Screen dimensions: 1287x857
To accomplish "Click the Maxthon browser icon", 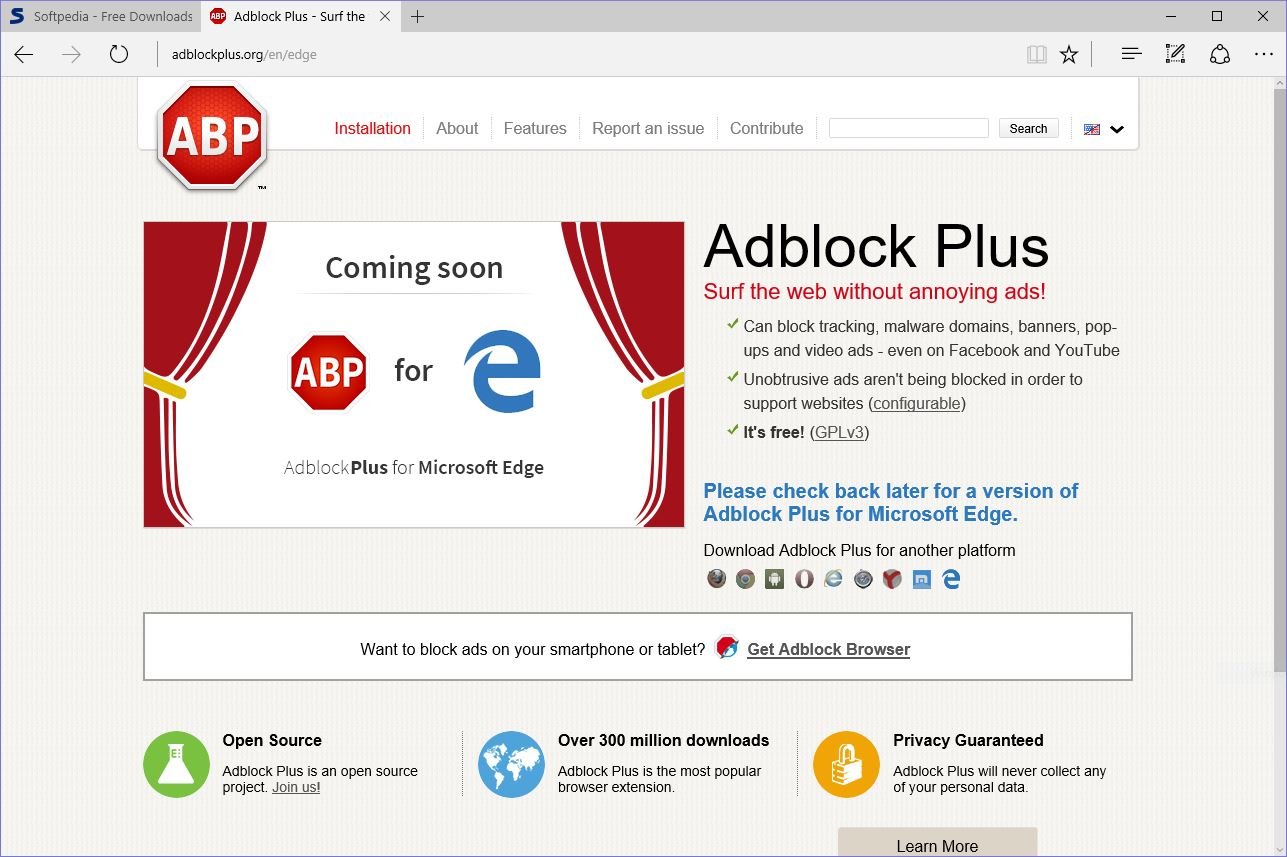I will pos(921,578).
